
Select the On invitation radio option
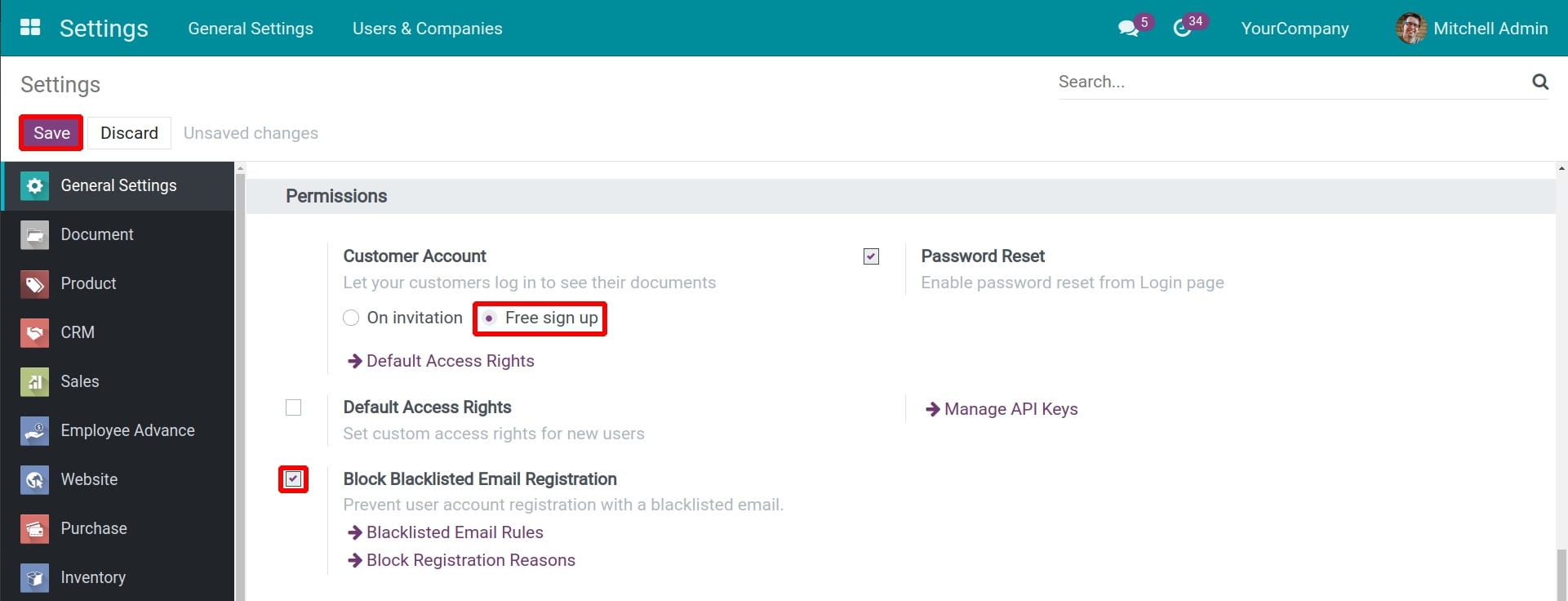click(351, 318)
